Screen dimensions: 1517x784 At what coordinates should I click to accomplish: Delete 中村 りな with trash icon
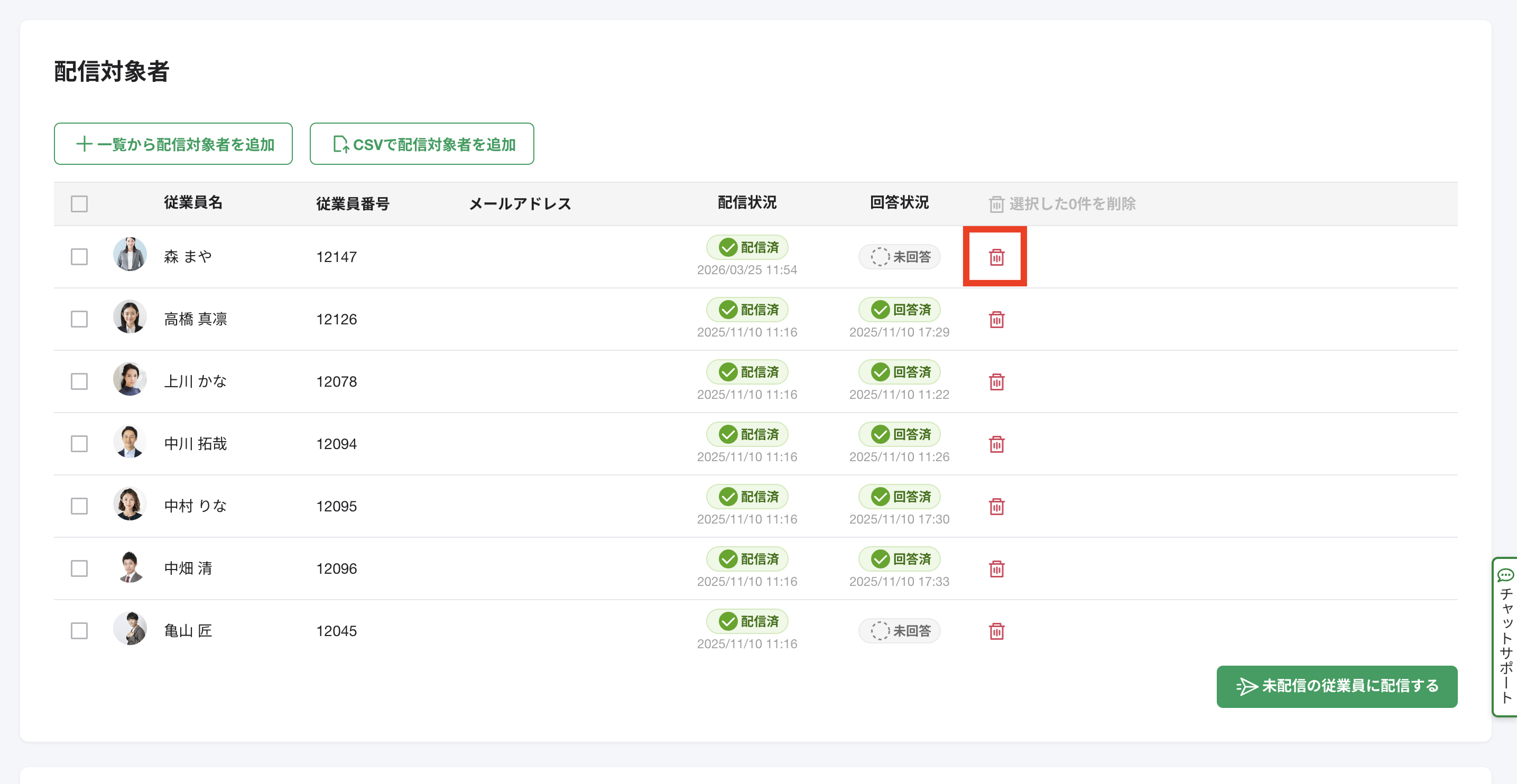coord(996,507)
